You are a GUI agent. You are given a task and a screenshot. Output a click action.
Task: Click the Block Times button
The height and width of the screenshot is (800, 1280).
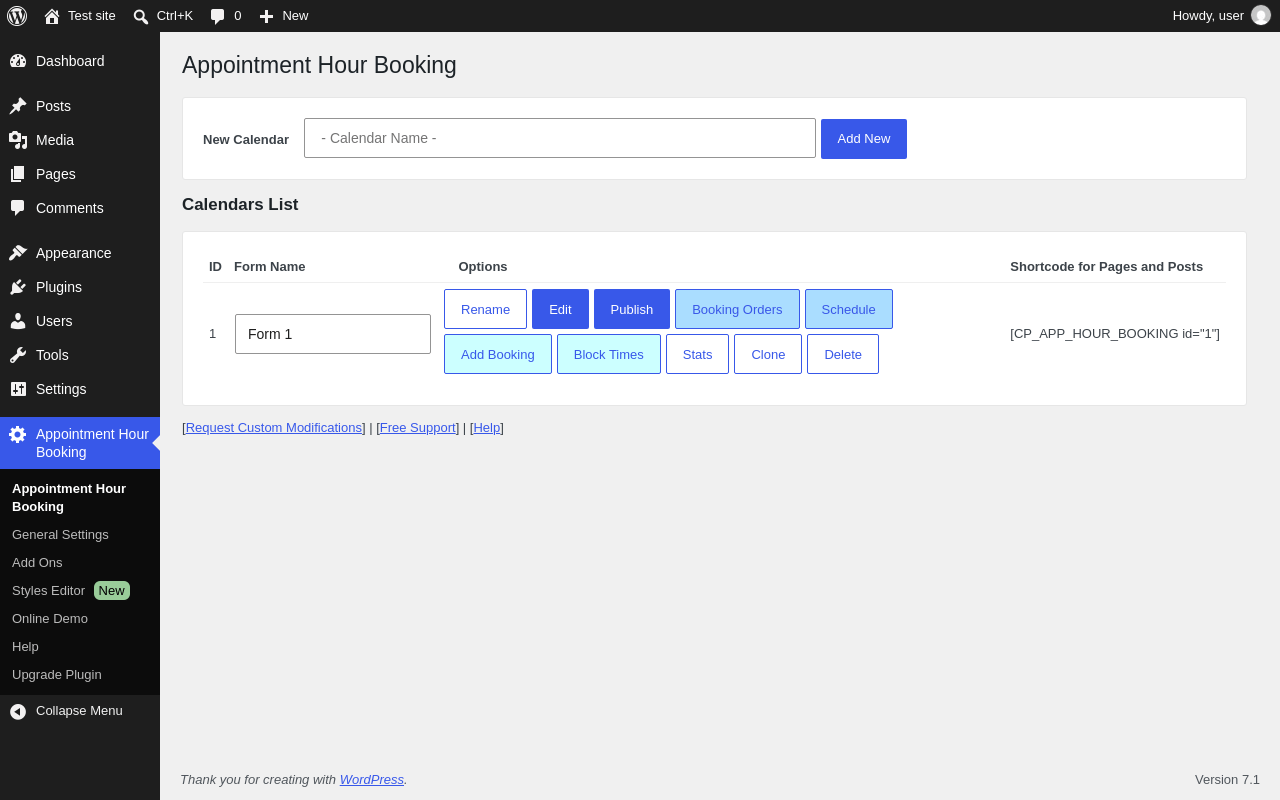(x=609, y=354)
